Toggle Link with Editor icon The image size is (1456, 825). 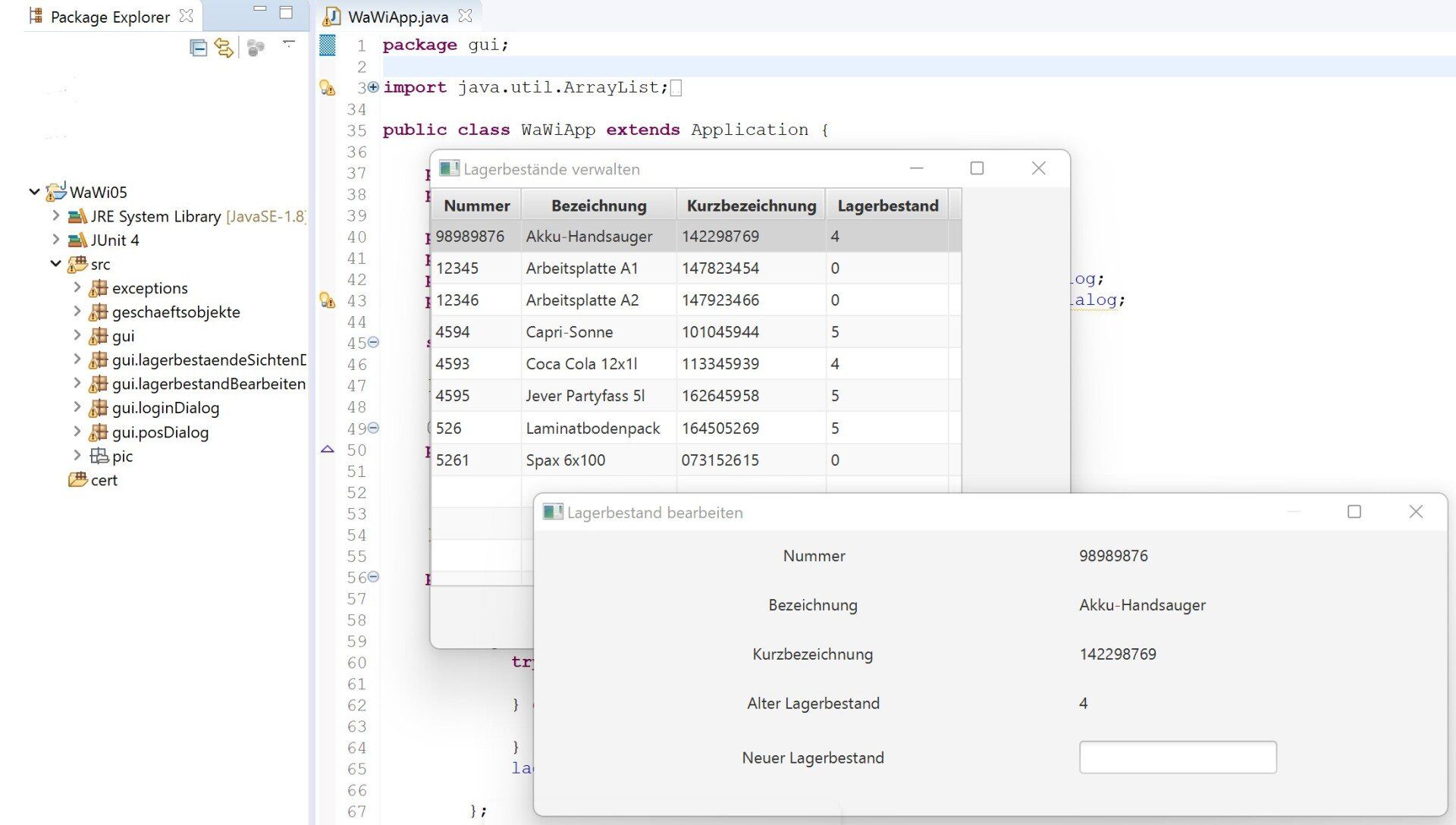click(x=224, y=48)
